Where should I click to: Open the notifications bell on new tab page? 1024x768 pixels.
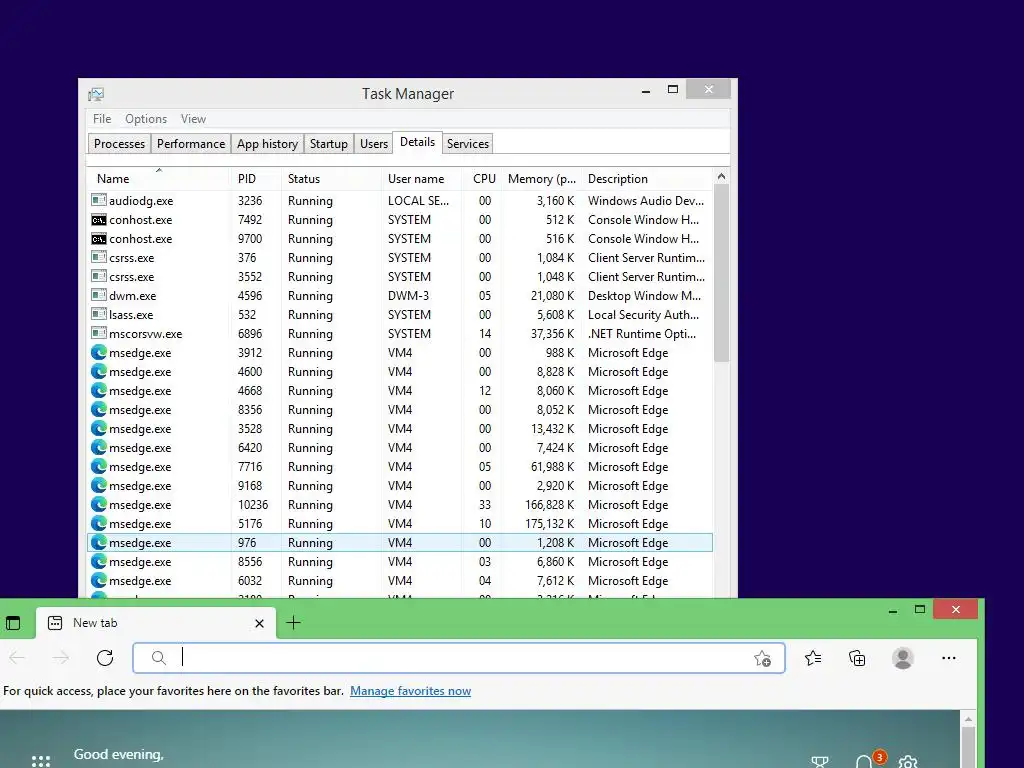click(x=864, y=762)
